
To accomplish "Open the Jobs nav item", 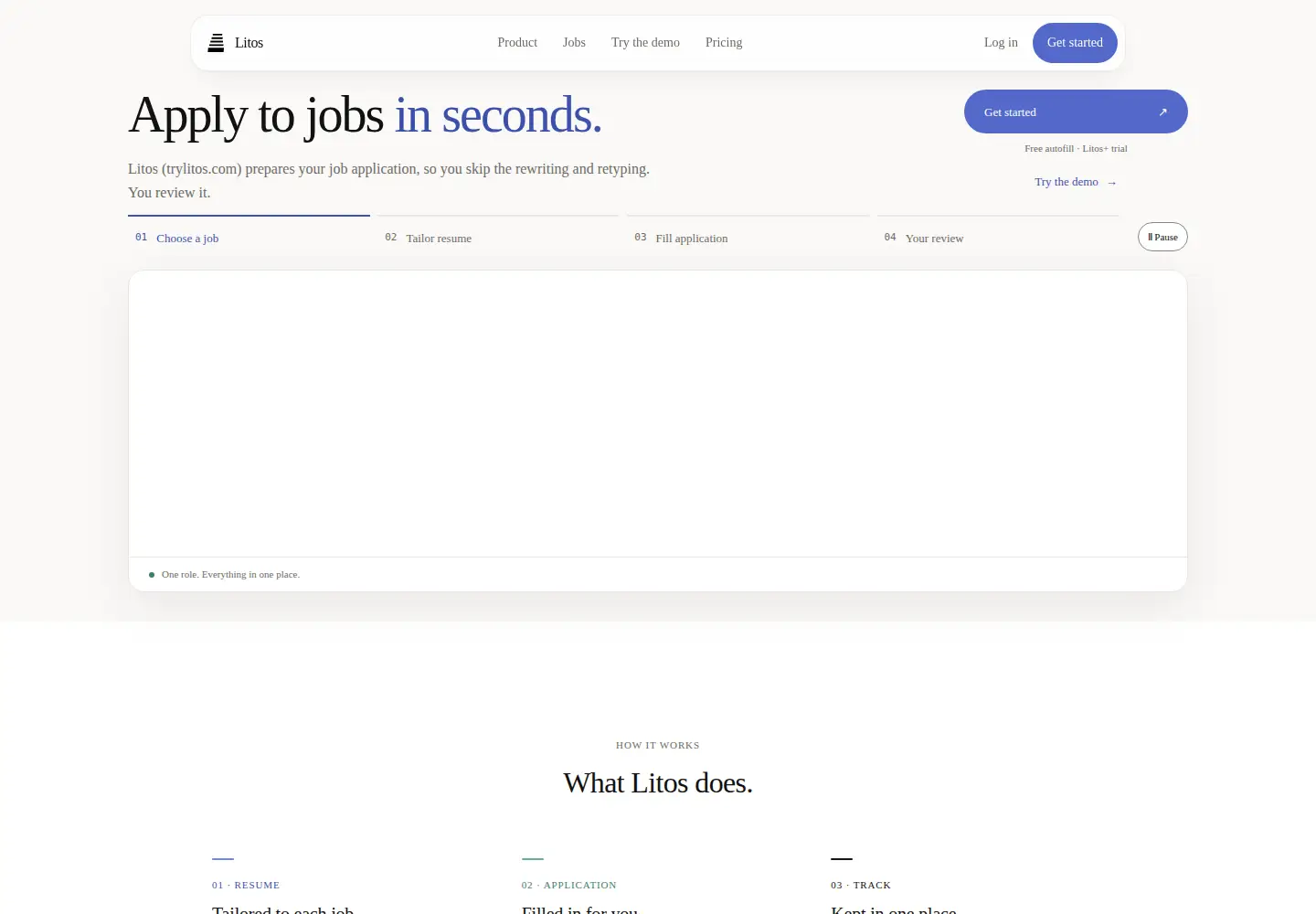I will (x=574, y=43).
